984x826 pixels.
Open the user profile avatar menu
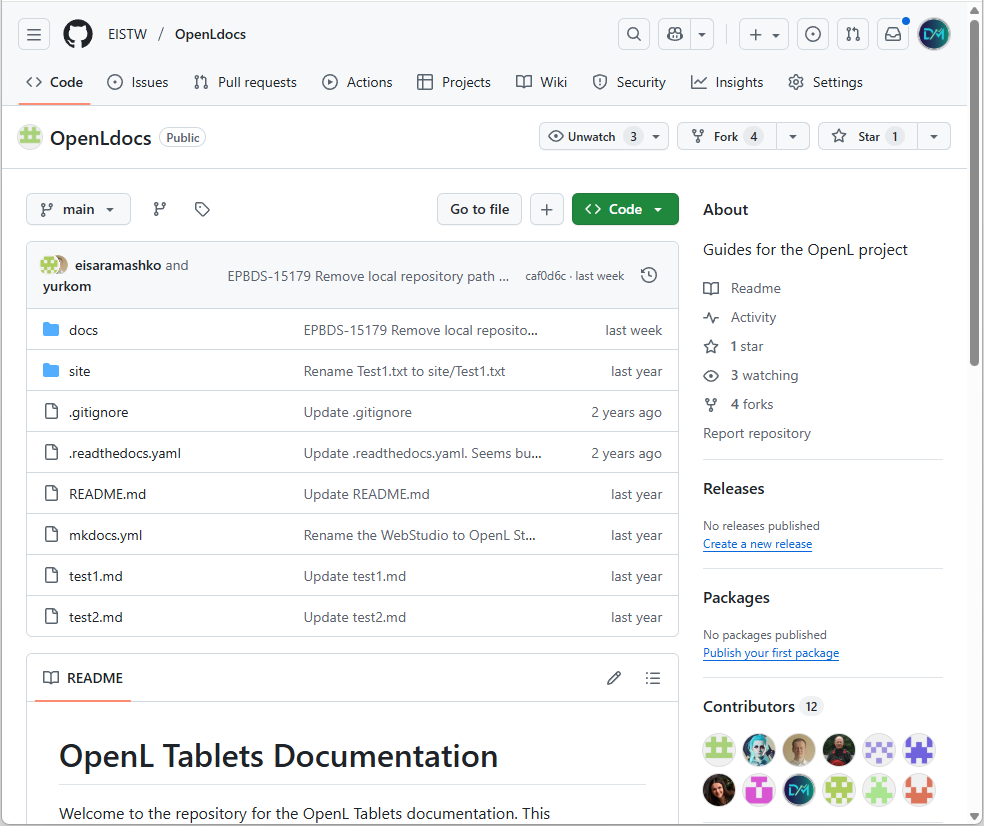[x=934, y=34]
